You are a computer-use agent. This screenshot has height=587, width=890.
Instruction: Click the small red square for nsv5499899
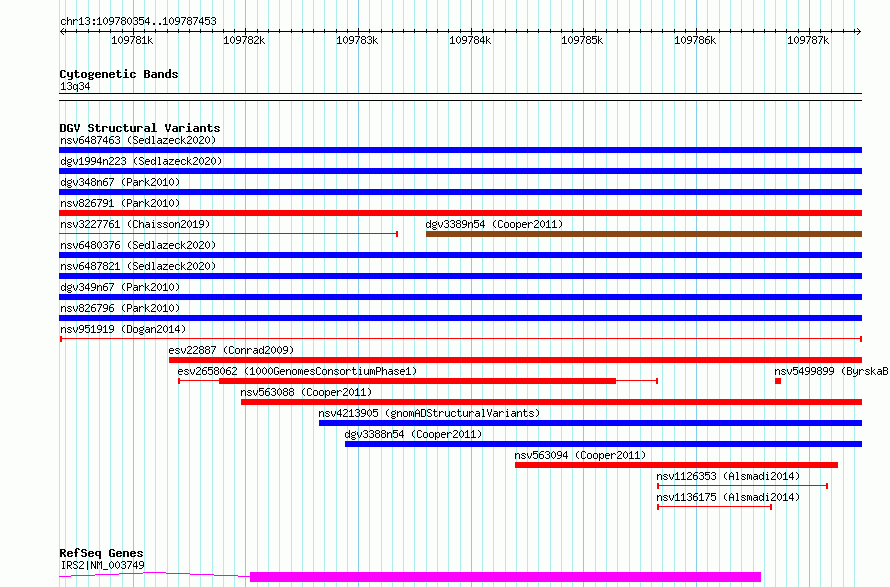(778, 381)
